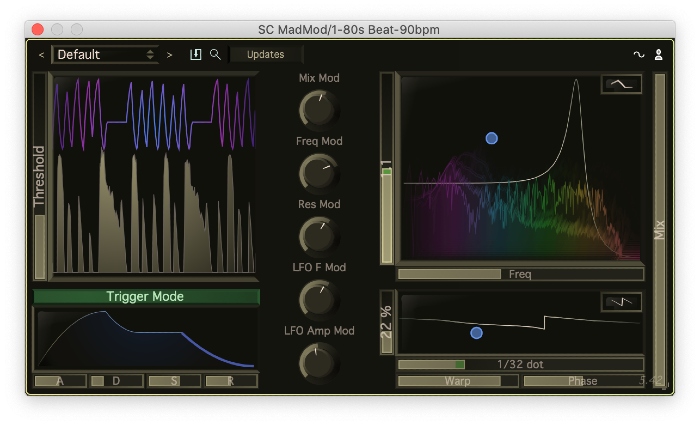Click the blue filter cutoff handle
Image resolution: width=700 pixels, height=425 pixels.
coord(491,138)
